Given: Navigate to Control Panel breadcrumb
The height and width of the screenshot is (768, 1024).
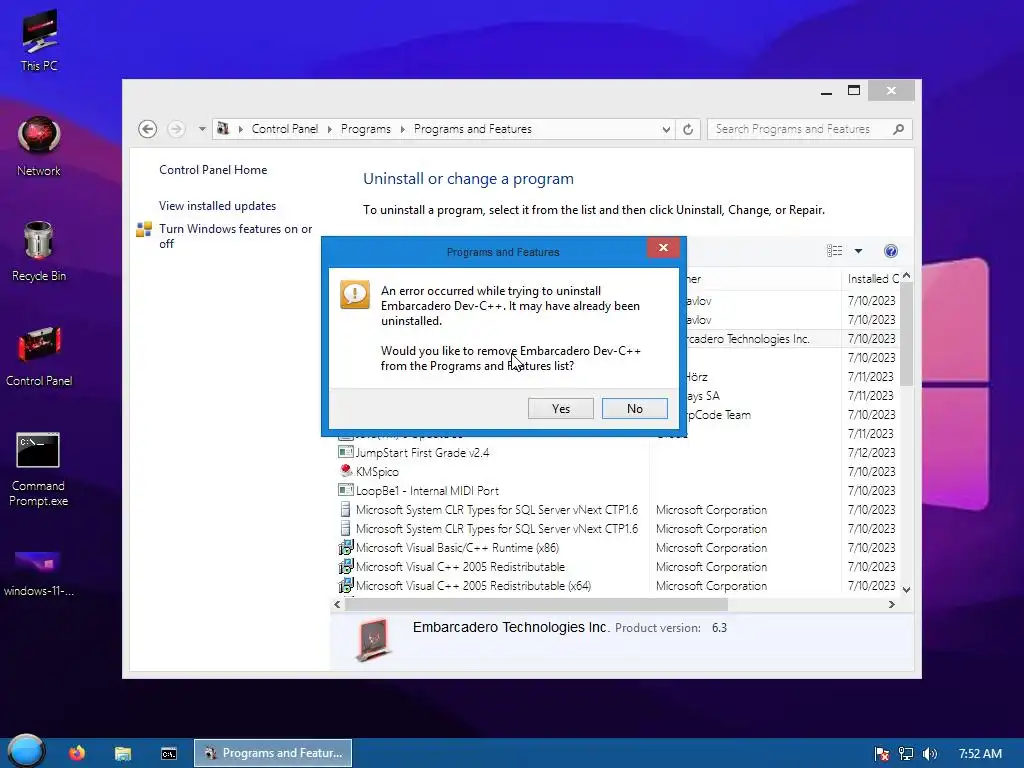Looking at the screenshot, I should click(x=285, y=129).
